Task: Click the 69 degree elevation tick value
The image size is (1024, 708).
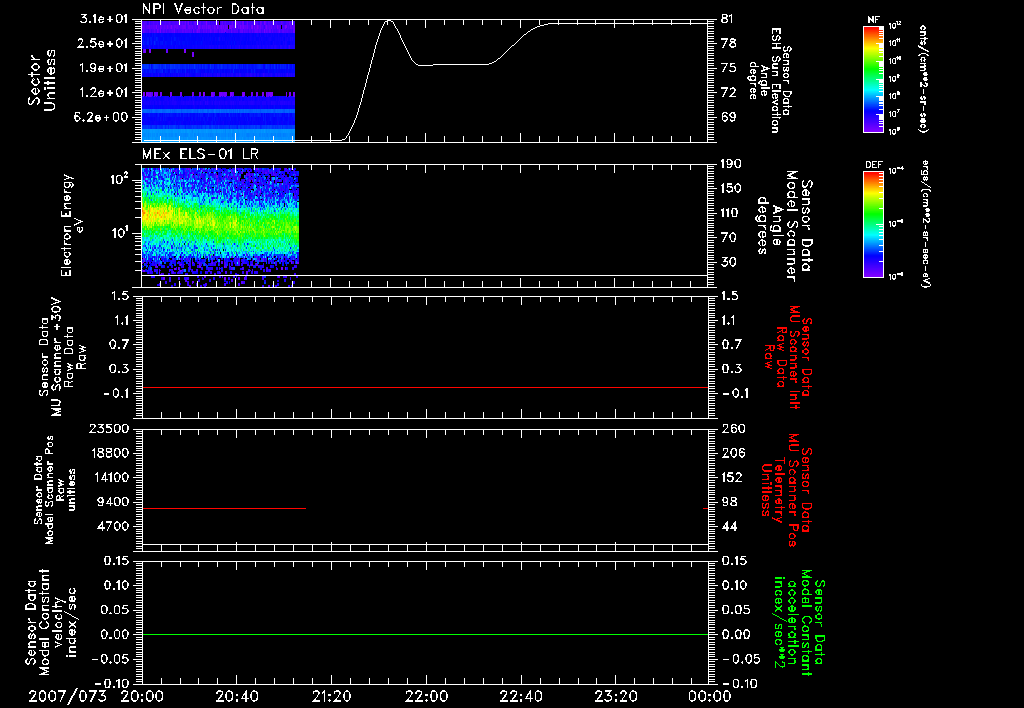Action: tap(728, 117)
